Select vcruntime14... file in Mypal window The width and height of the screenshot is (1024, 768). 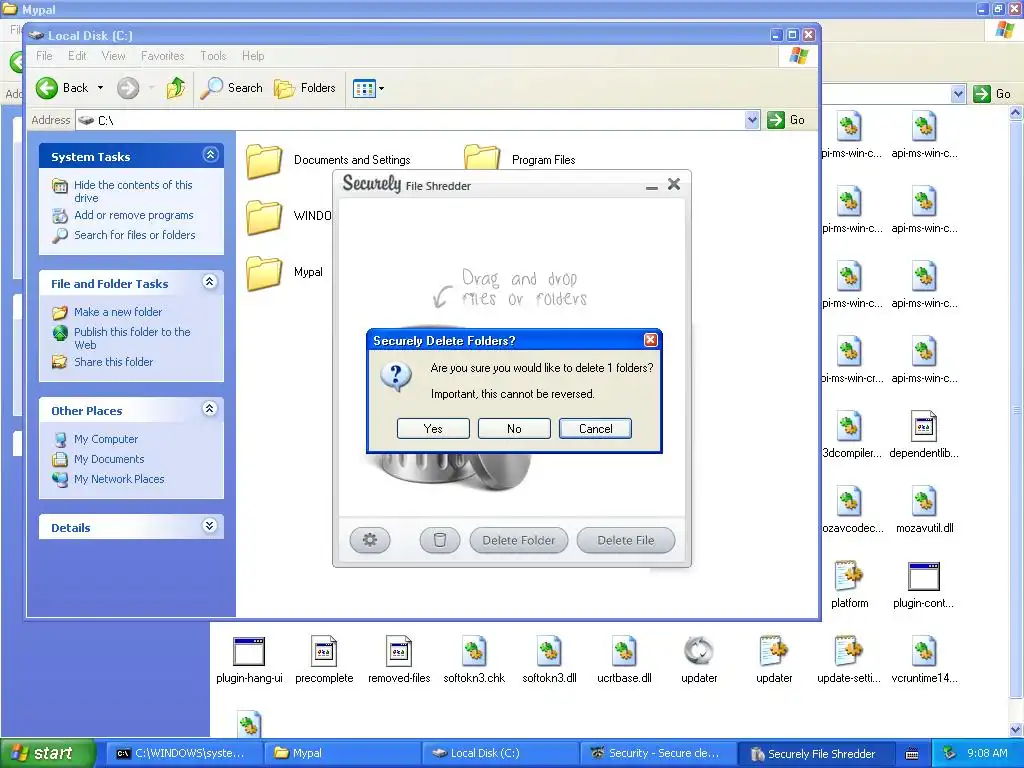[x=924, y=660]
